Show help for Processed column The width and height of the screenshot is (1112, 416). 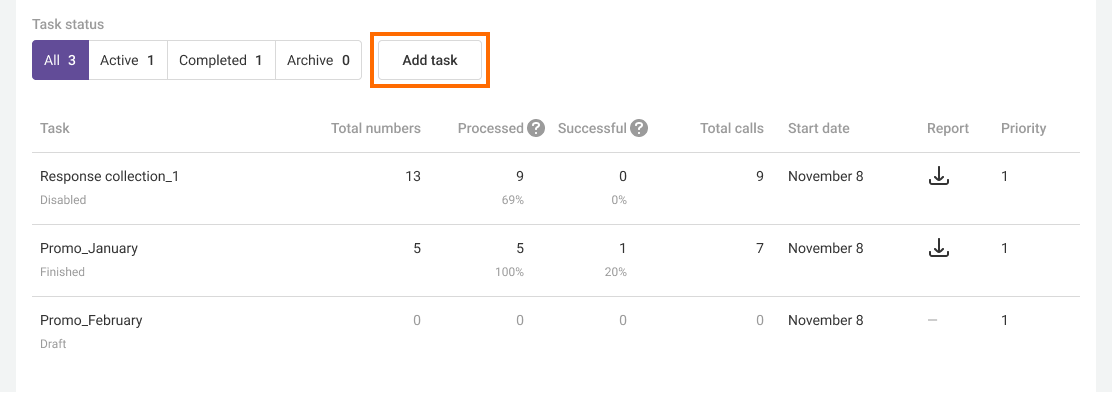(536, 128)
